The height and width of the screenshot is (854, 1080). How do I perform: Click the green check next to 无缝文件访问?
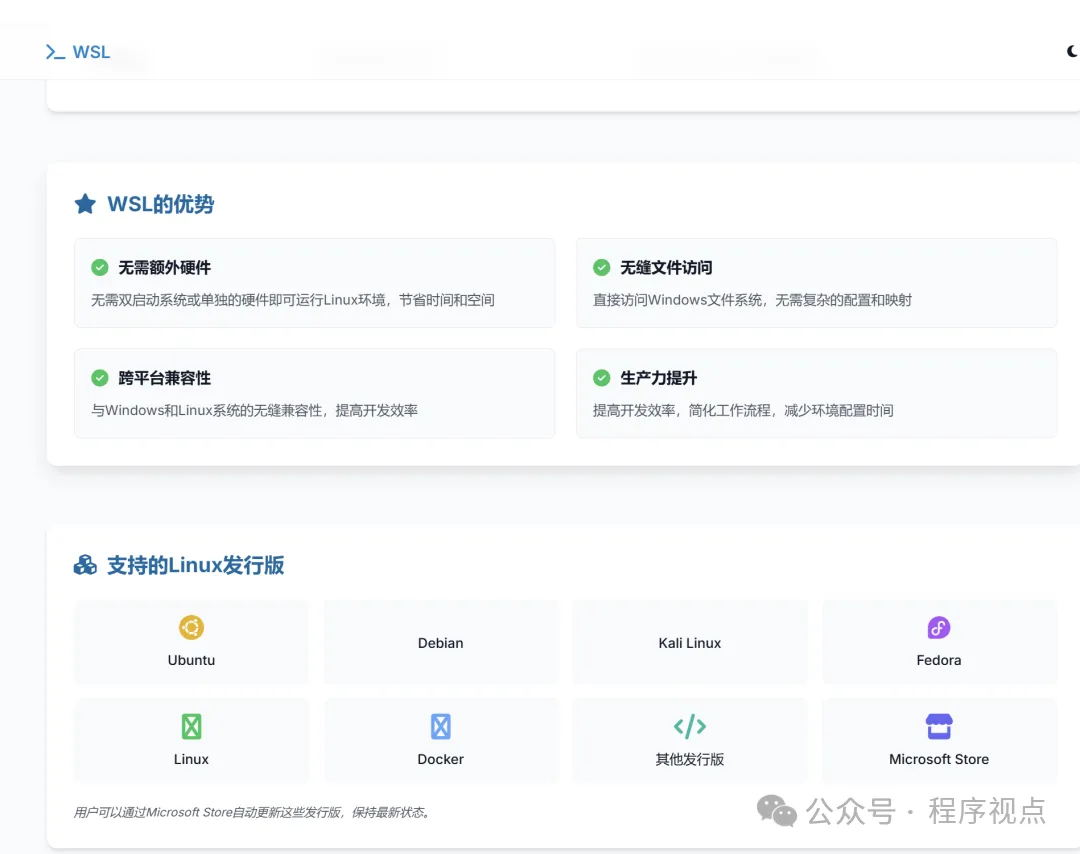point(601,267)
